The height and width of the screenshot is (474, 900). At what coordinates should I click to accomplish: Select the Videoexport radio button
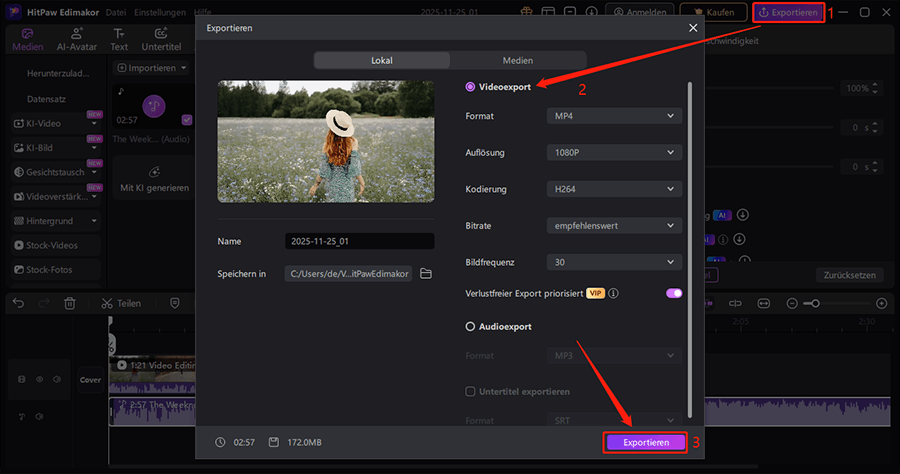[471, 87]
